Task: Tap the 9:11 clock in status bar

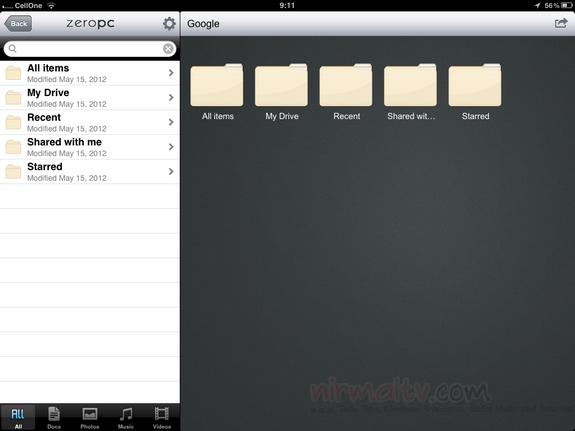Action: (287, 6)
